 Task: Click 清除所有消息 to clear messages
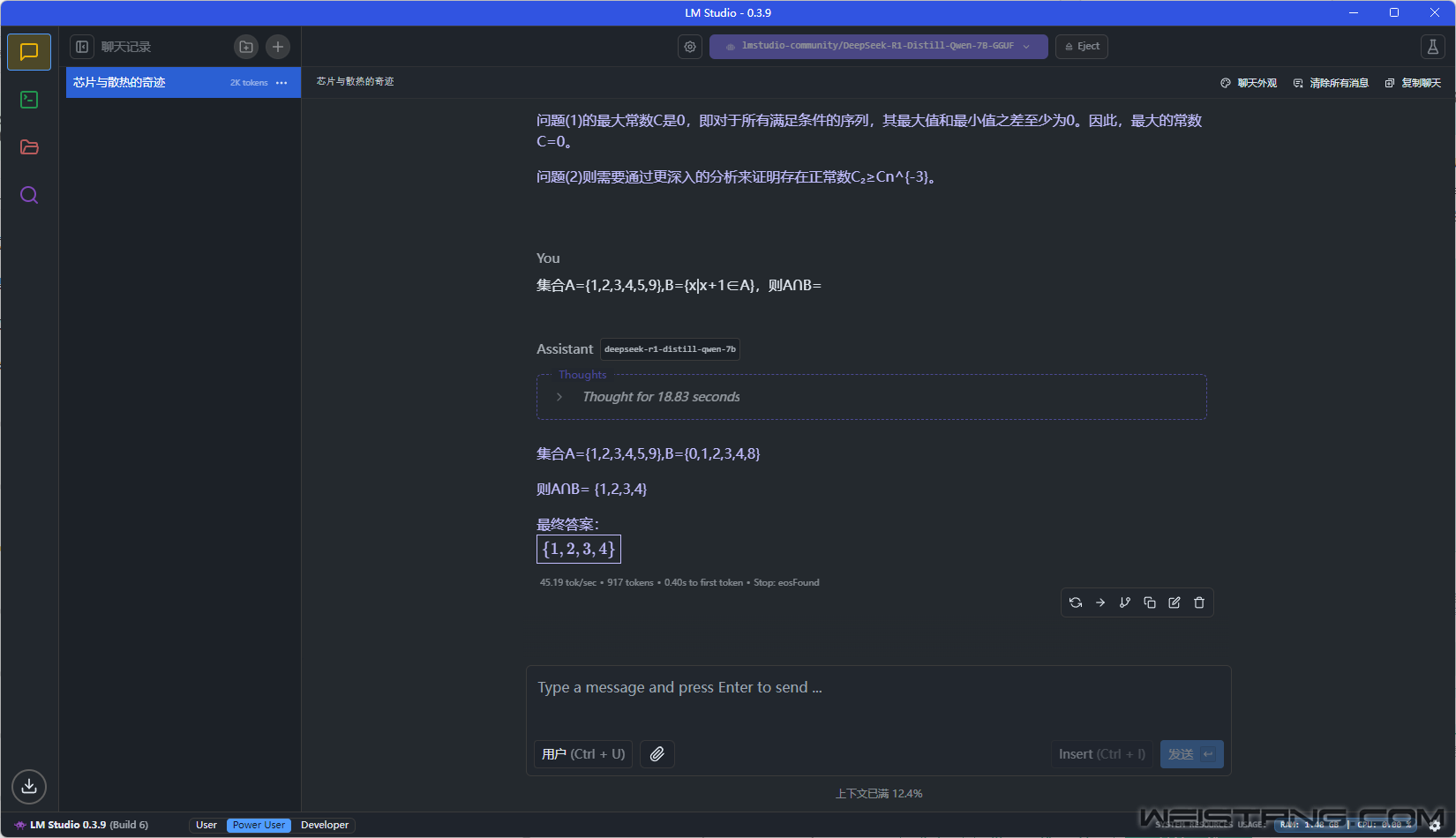point(1331,83)
